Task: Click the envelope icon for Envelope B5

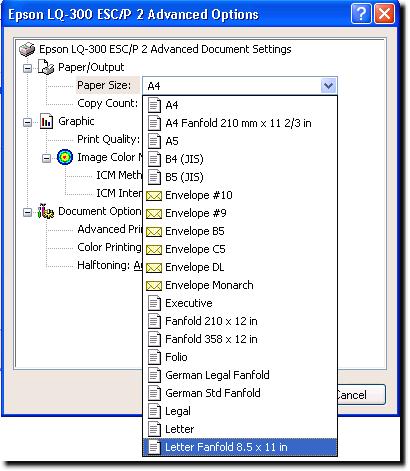Action: pos(154,232)
